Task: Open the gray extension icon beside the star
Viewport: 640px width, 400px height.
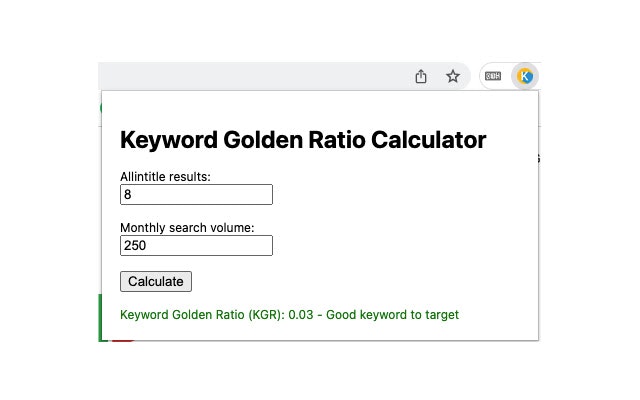Action: [493, 76]
